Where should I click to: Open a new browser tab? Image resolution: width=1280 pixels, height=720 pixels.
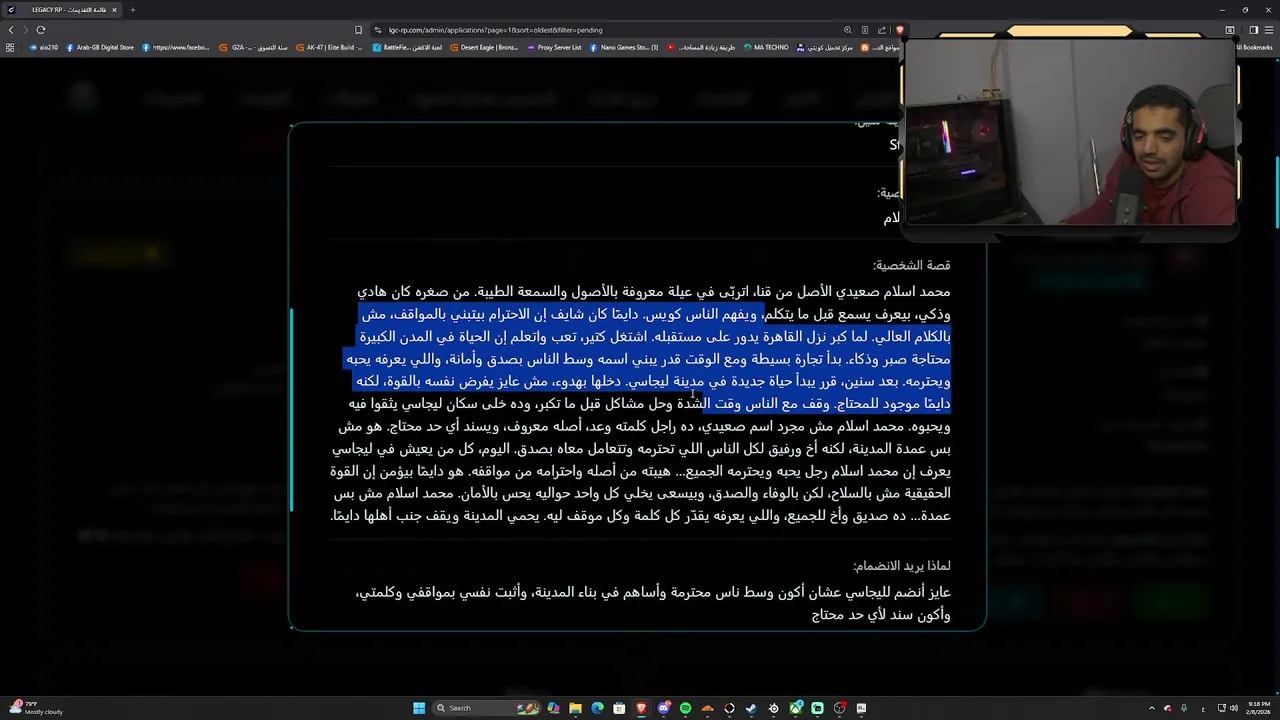132,10
